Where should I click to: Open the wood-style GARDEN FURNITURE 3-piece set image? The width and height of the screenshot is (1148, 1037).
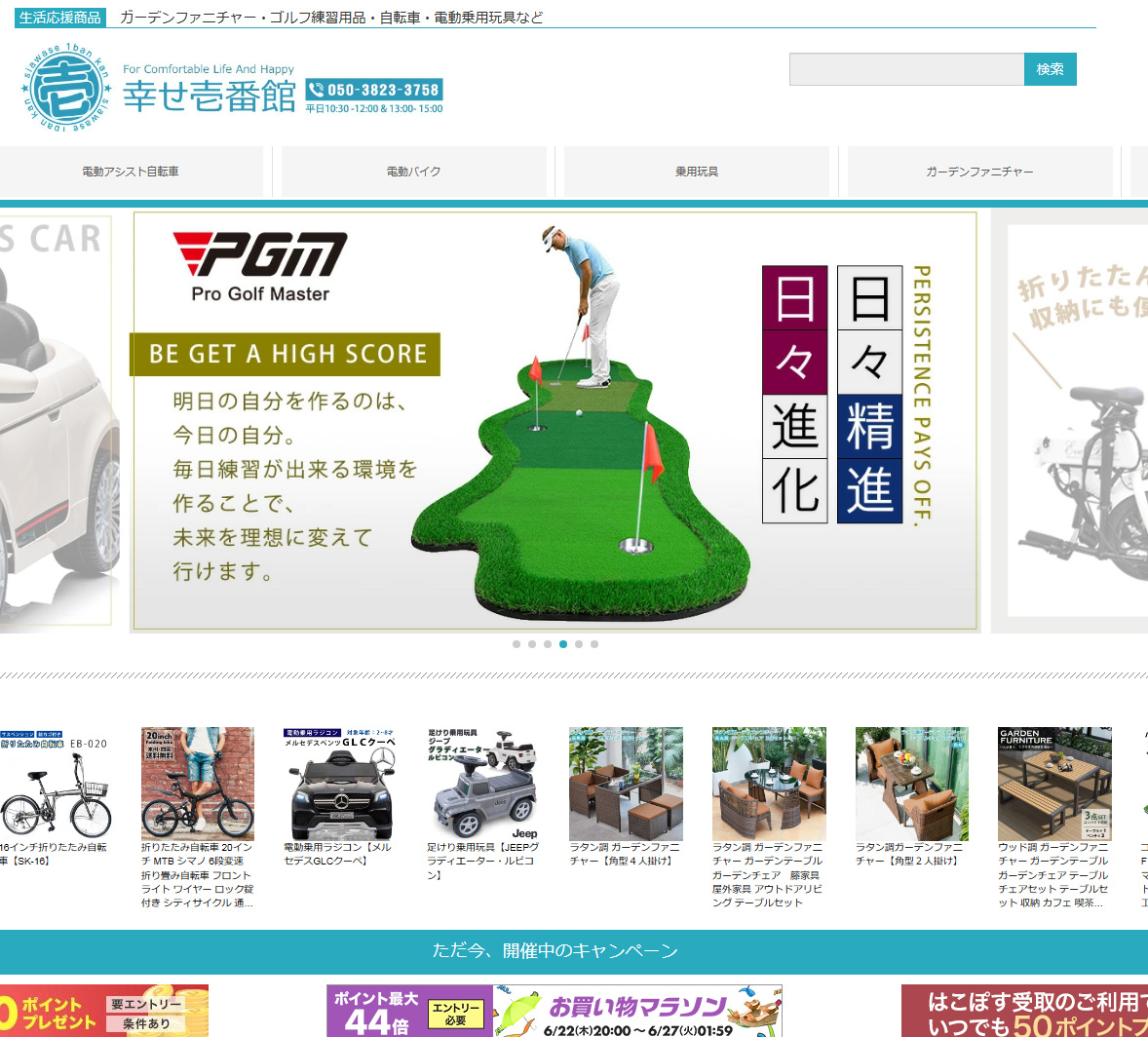click(1055, 784)
